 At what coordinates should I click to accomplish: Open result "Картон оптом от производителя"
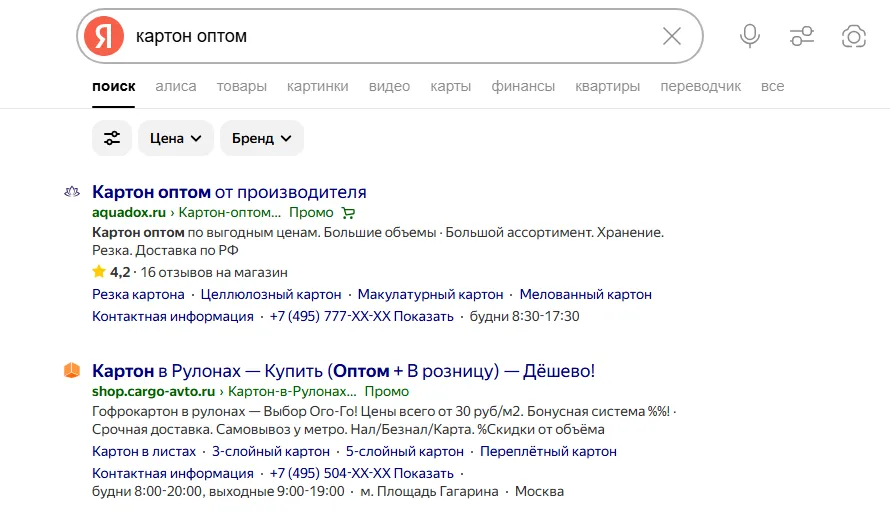(x=229, y=192)
